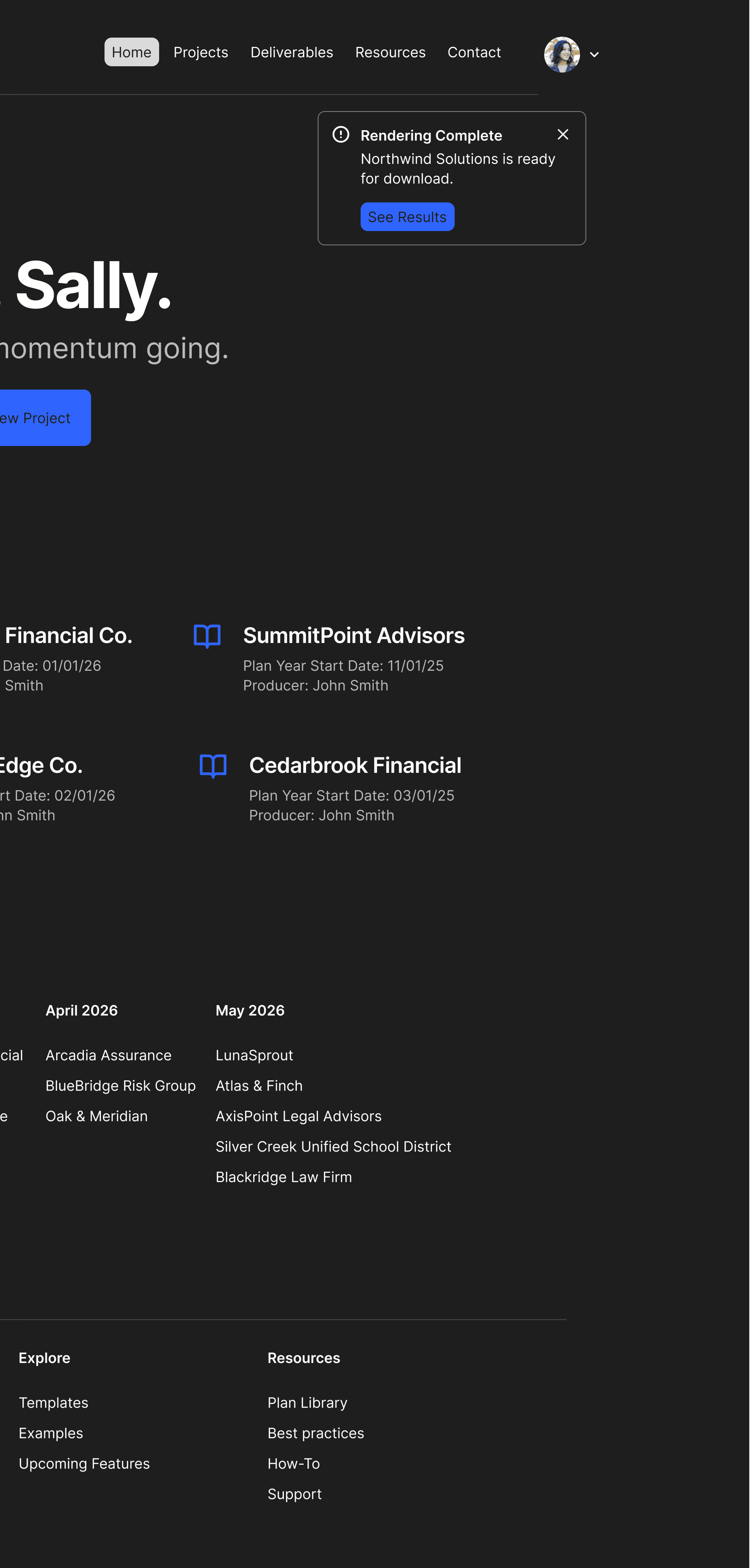Open the Deliverables nav item

pyautogui.click(x=292, y=52)
